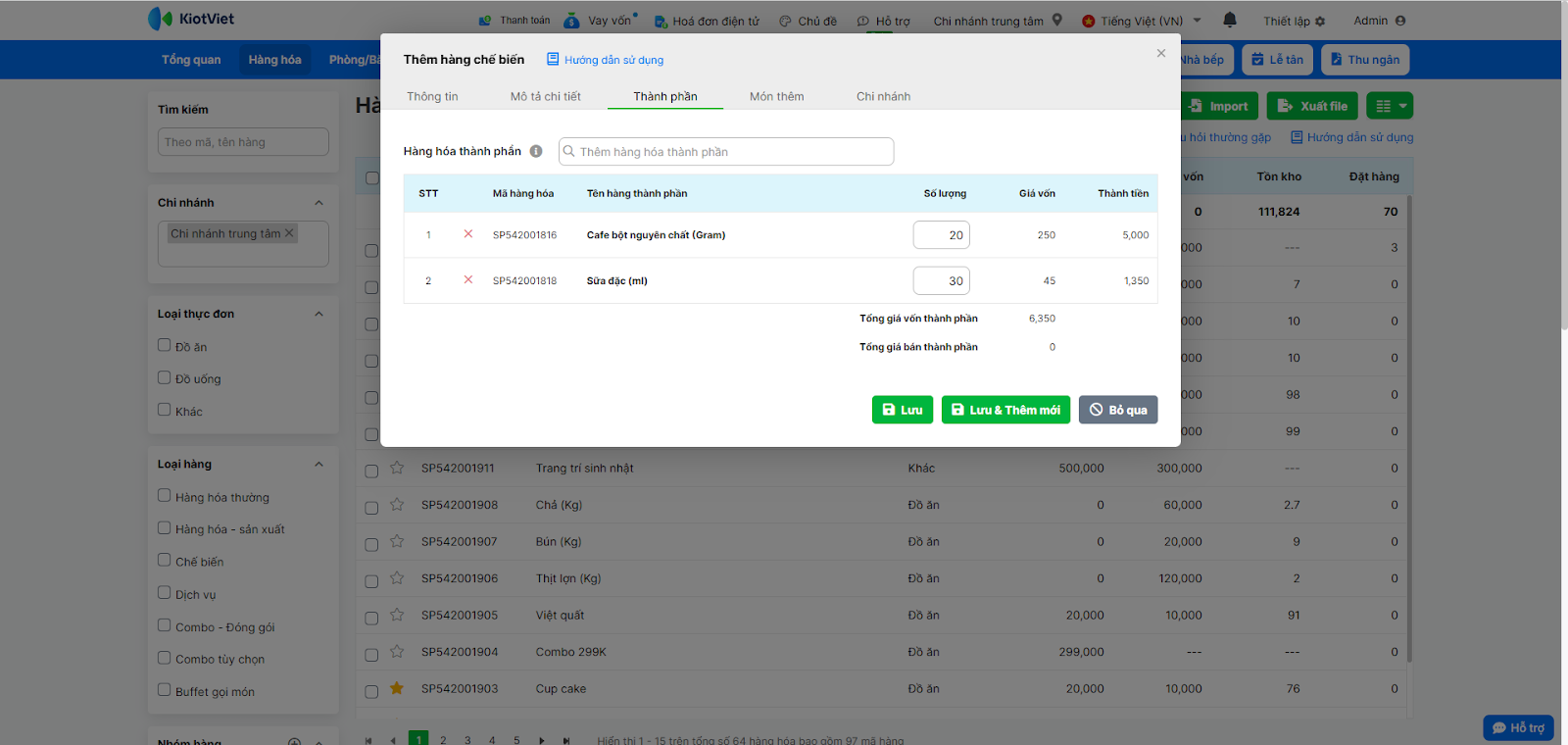Cancel with the Bỏ qua button

[x=1118, y=410]
